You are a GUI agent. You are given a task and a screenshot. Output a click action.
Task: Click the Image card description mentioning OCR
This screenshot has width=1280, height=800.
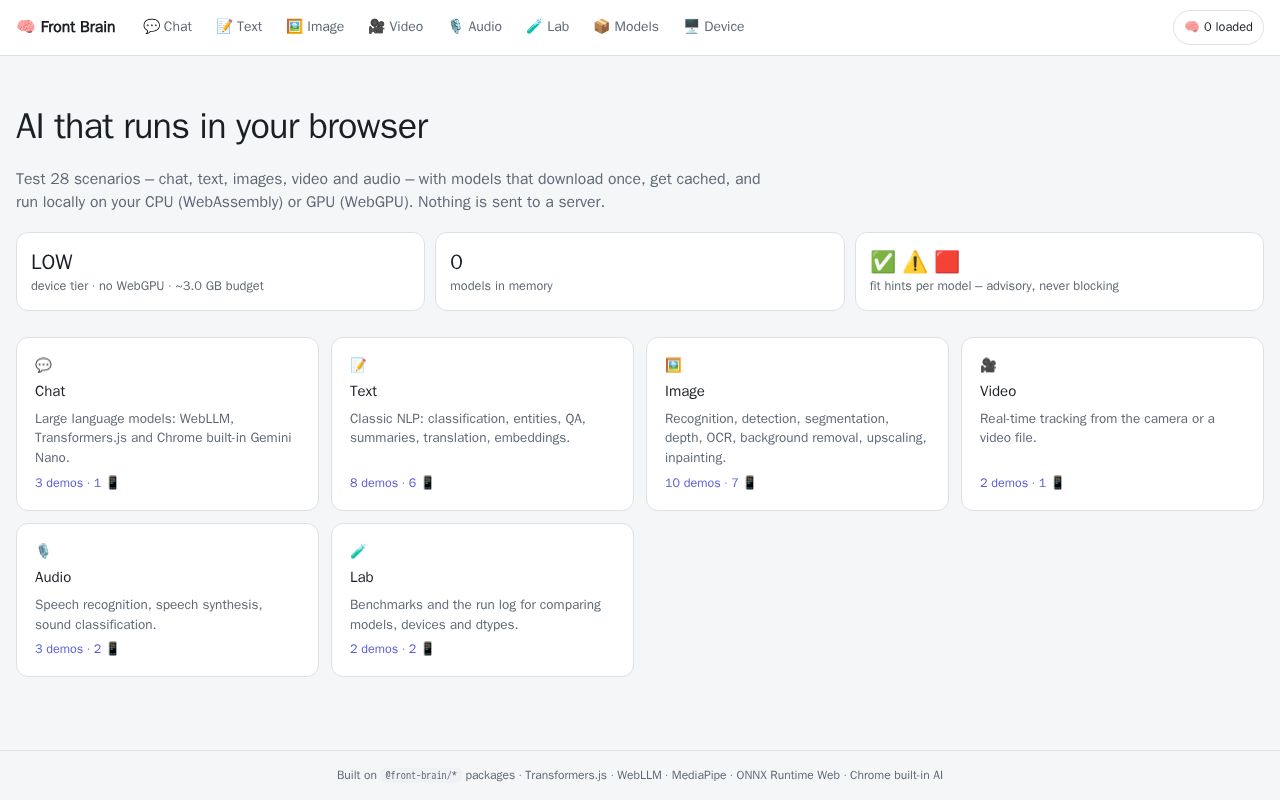point(796,438)
